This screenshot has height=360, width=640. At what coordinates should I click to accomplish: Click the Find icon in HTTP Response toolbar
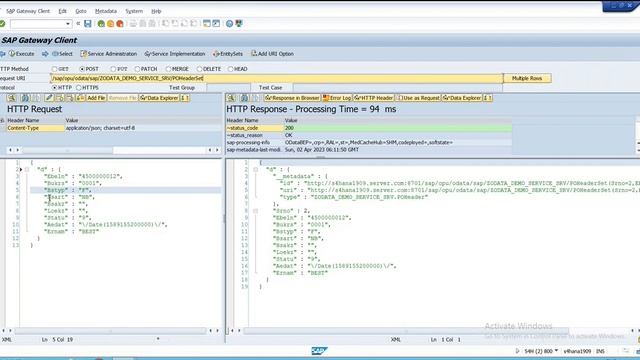point(231,98)
